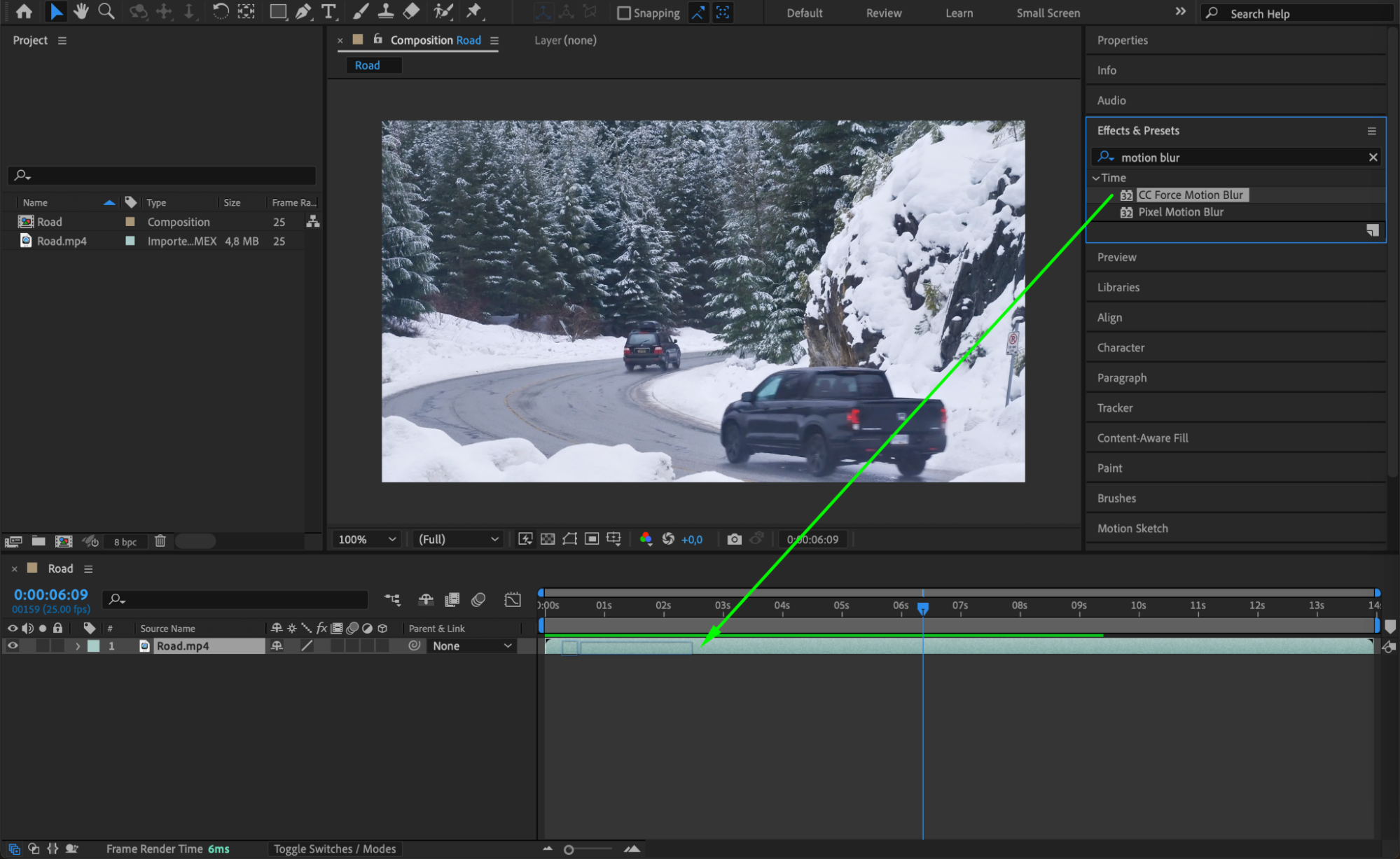The width and height of the screenshot is (1400, 859).
Task: Hide the Road.mp4 layer with eye
Action: 13,646
